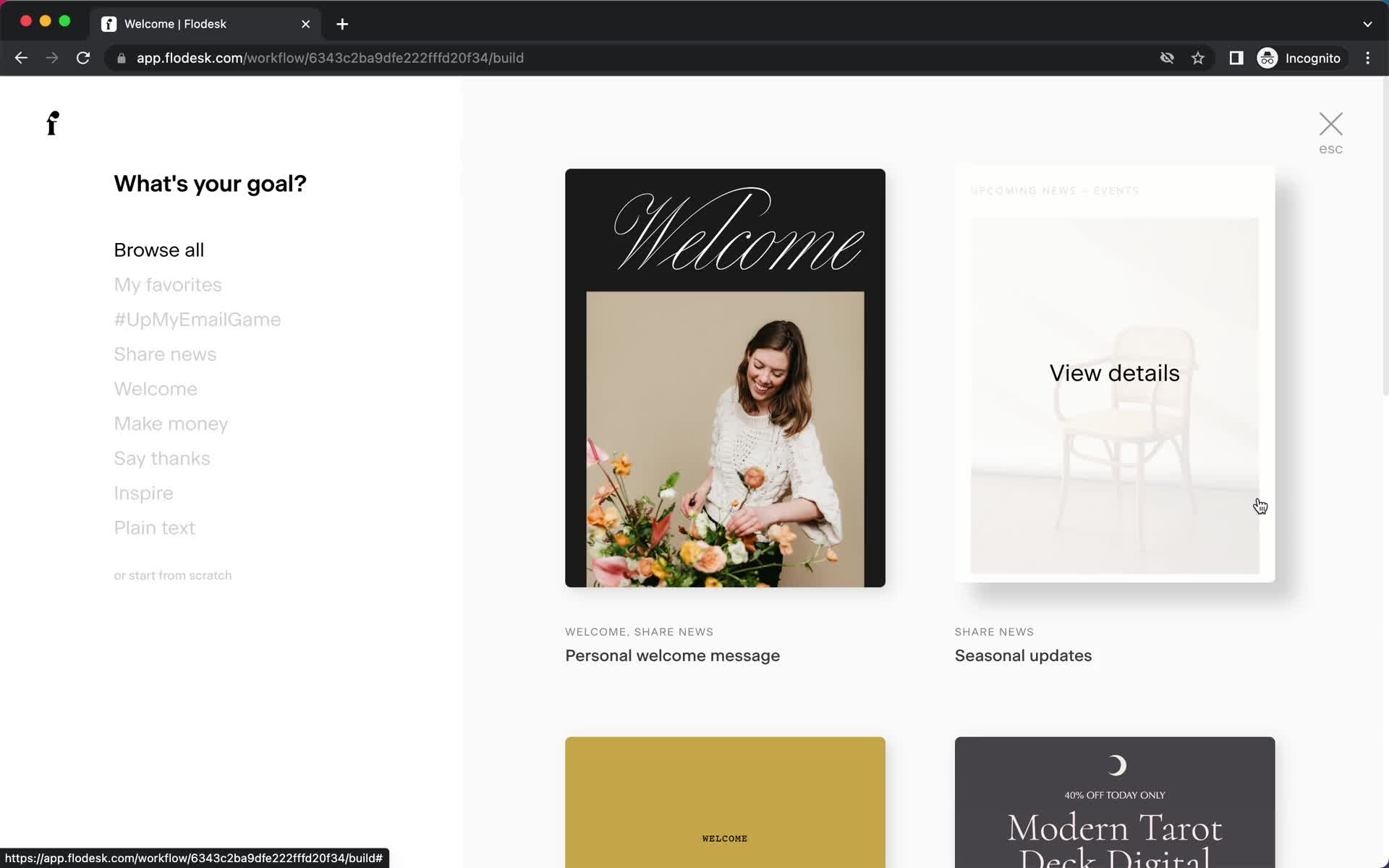The width and height of the screenshot is (1389, 868).
Task: Expand the 'Plain text' category option
Action: (154, 528)
